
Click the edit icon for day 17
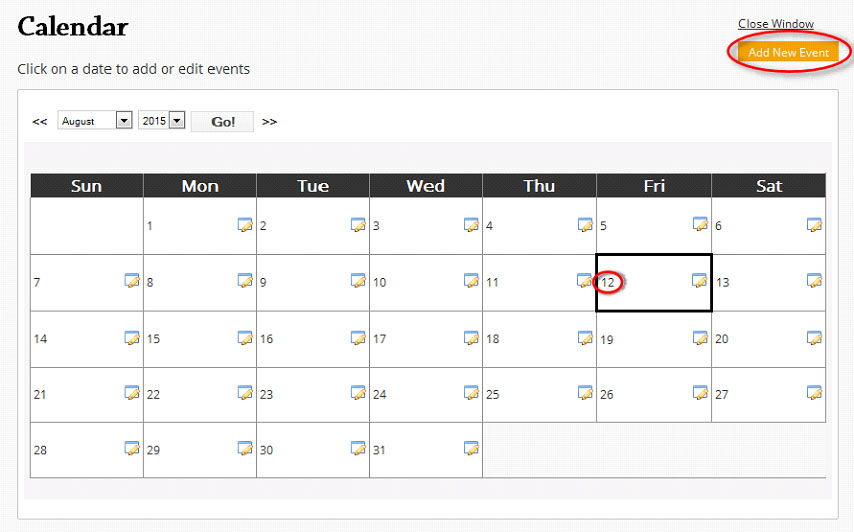pyautogui.click(x=471, y=338)
